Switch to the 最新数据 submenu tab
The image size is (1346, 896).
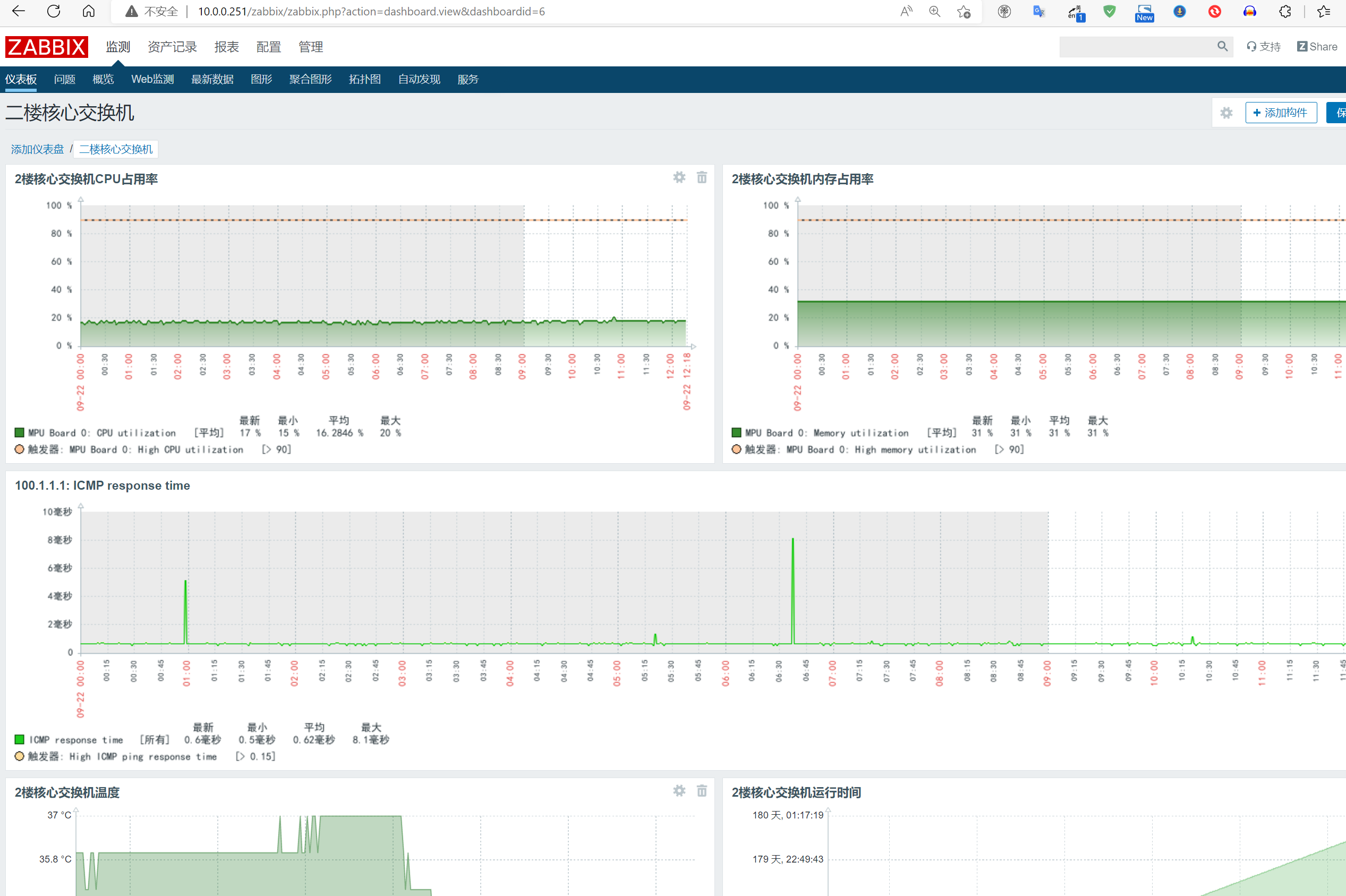[212, 80]
